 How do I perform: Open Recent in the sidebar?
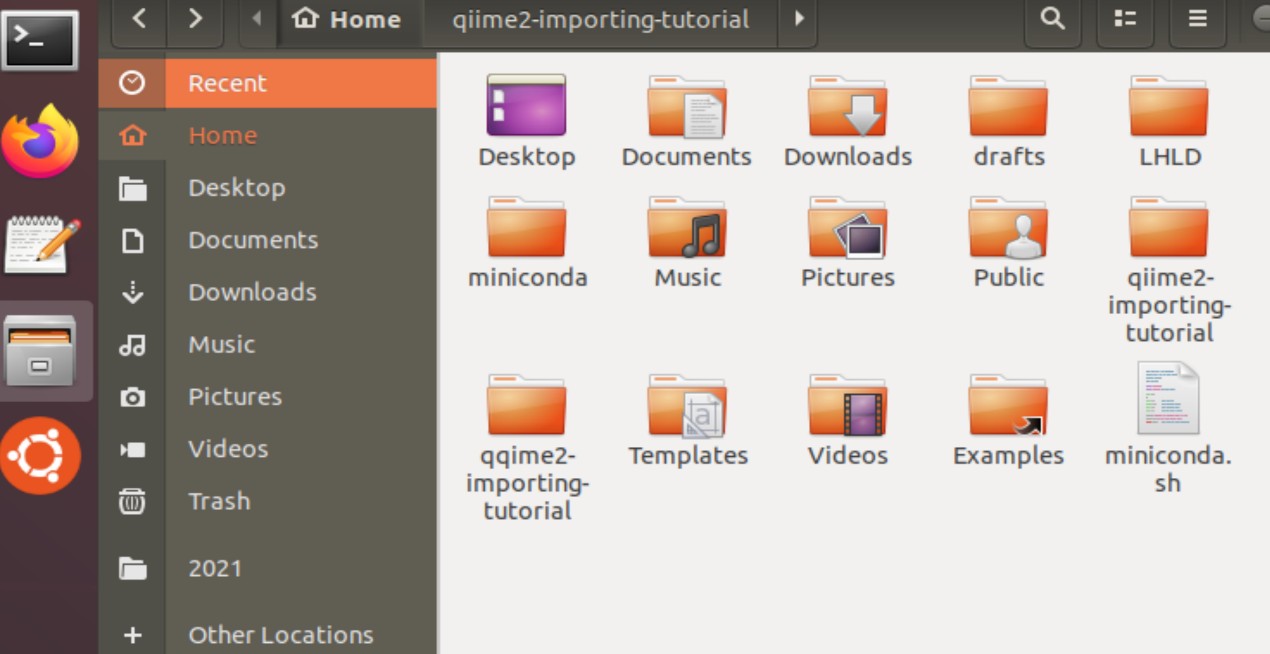point(227,83)
